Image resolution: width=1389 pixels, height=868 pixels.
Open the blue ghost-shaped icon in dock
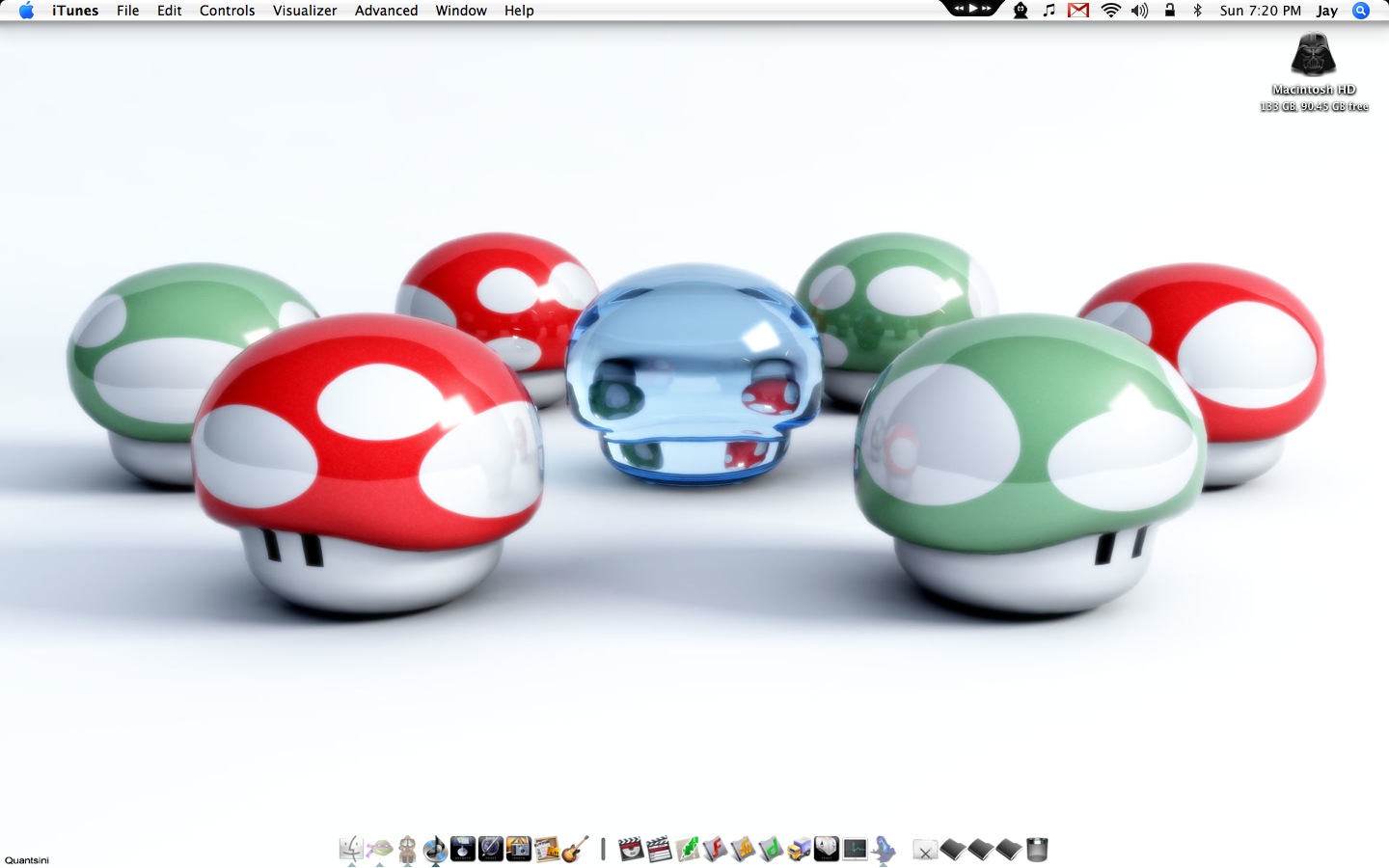[x=883, y=849]
